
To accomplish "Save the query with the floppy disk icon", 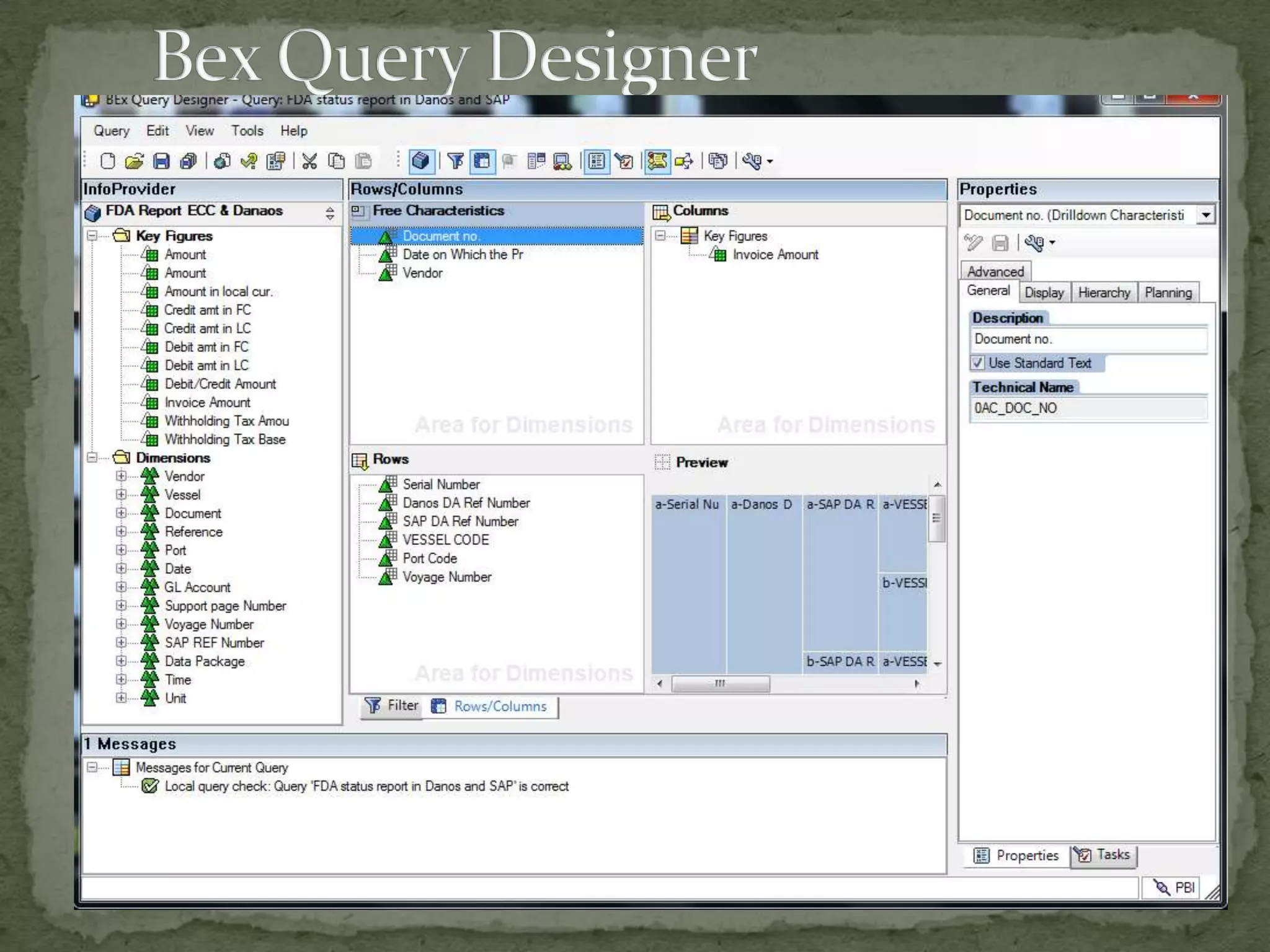I will point(161,161).
